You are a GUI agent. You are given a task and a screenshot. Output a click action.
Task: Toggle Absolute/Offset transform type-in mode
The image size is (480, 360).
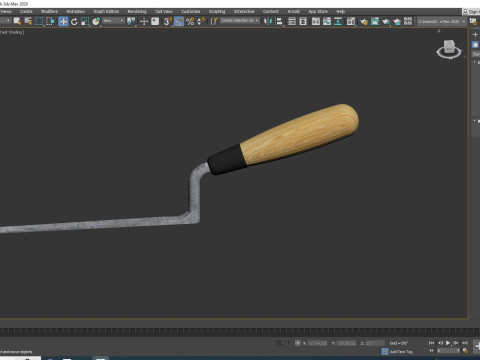[x=298, y=343]
